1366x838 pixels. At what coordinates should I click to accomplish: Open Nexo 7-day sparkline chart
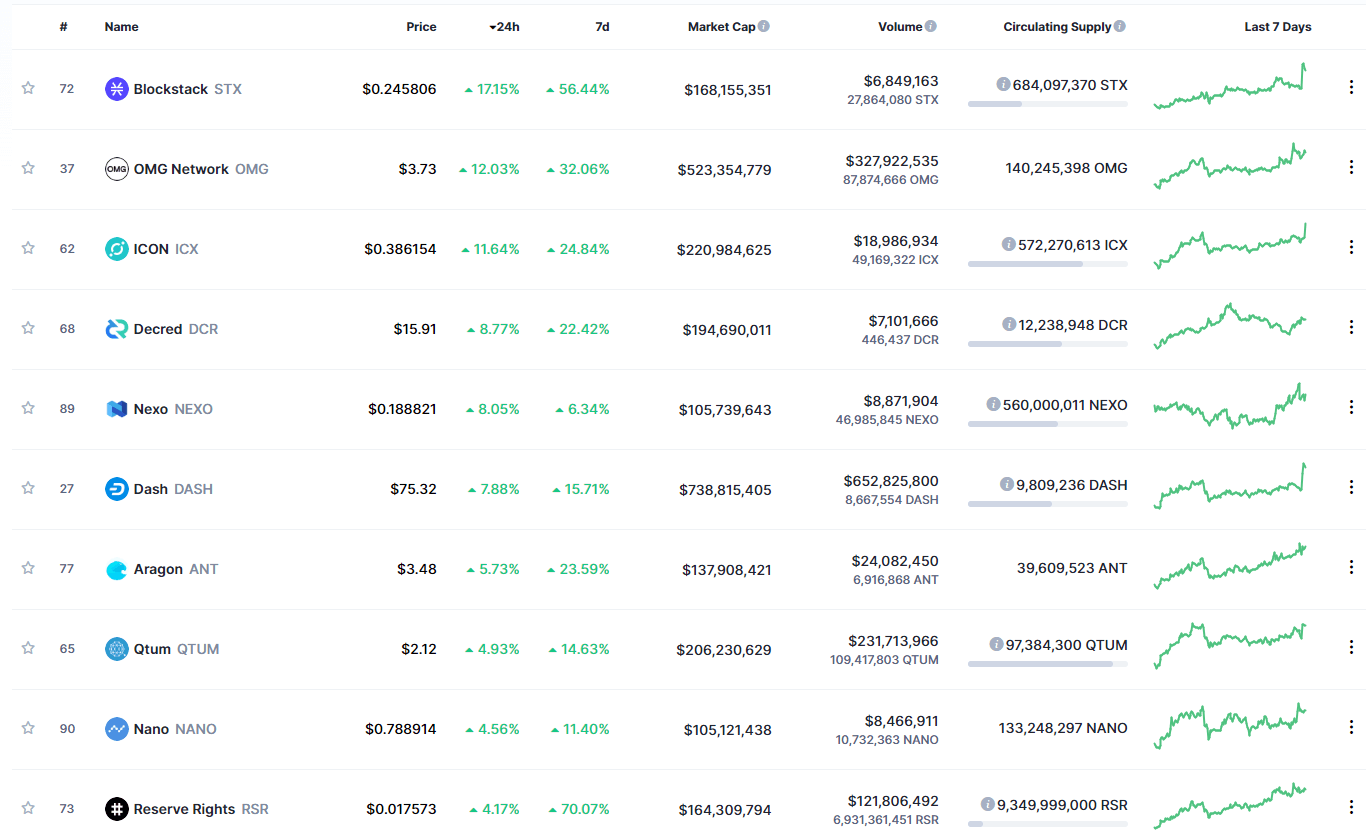pyautogui.click(x=1230, y=406)
